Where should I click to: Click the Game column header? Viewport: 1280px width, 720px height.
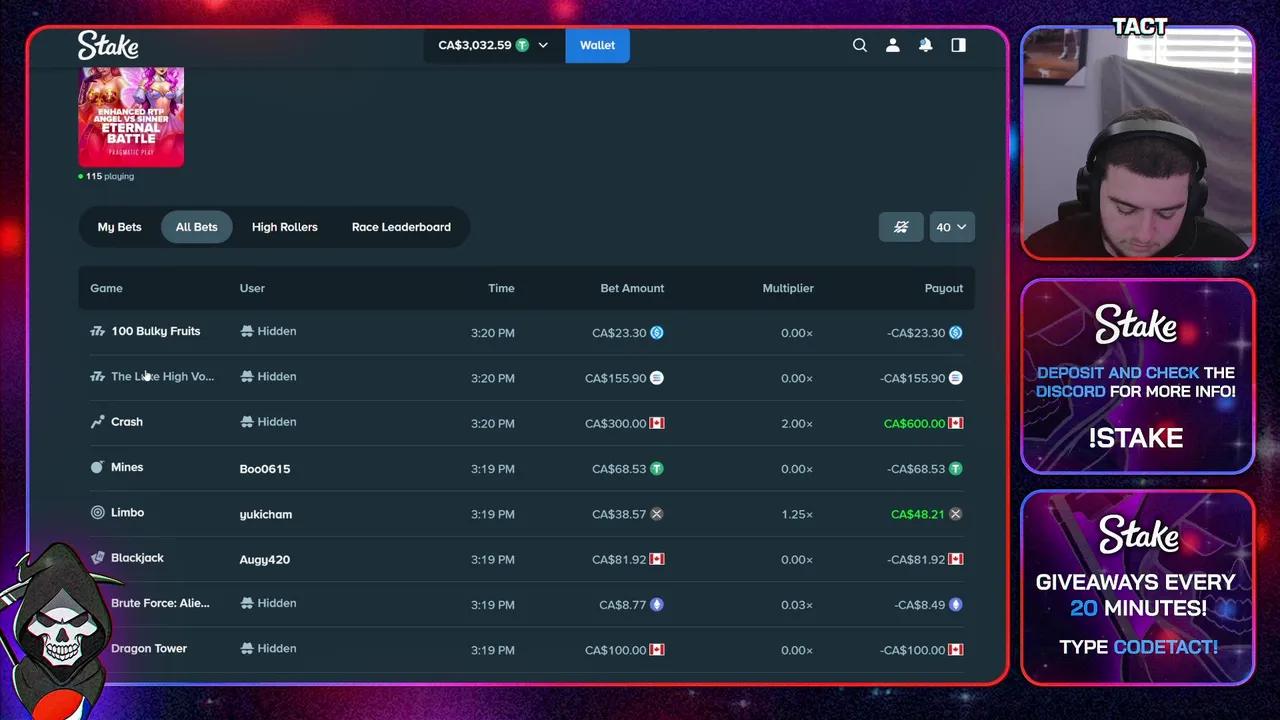(x=106, y=288)
